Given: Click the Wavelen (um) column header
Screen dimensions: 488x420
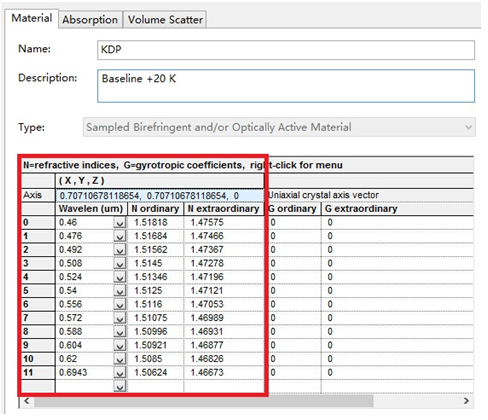Looking at the screenshot, I should coord(91,209).
